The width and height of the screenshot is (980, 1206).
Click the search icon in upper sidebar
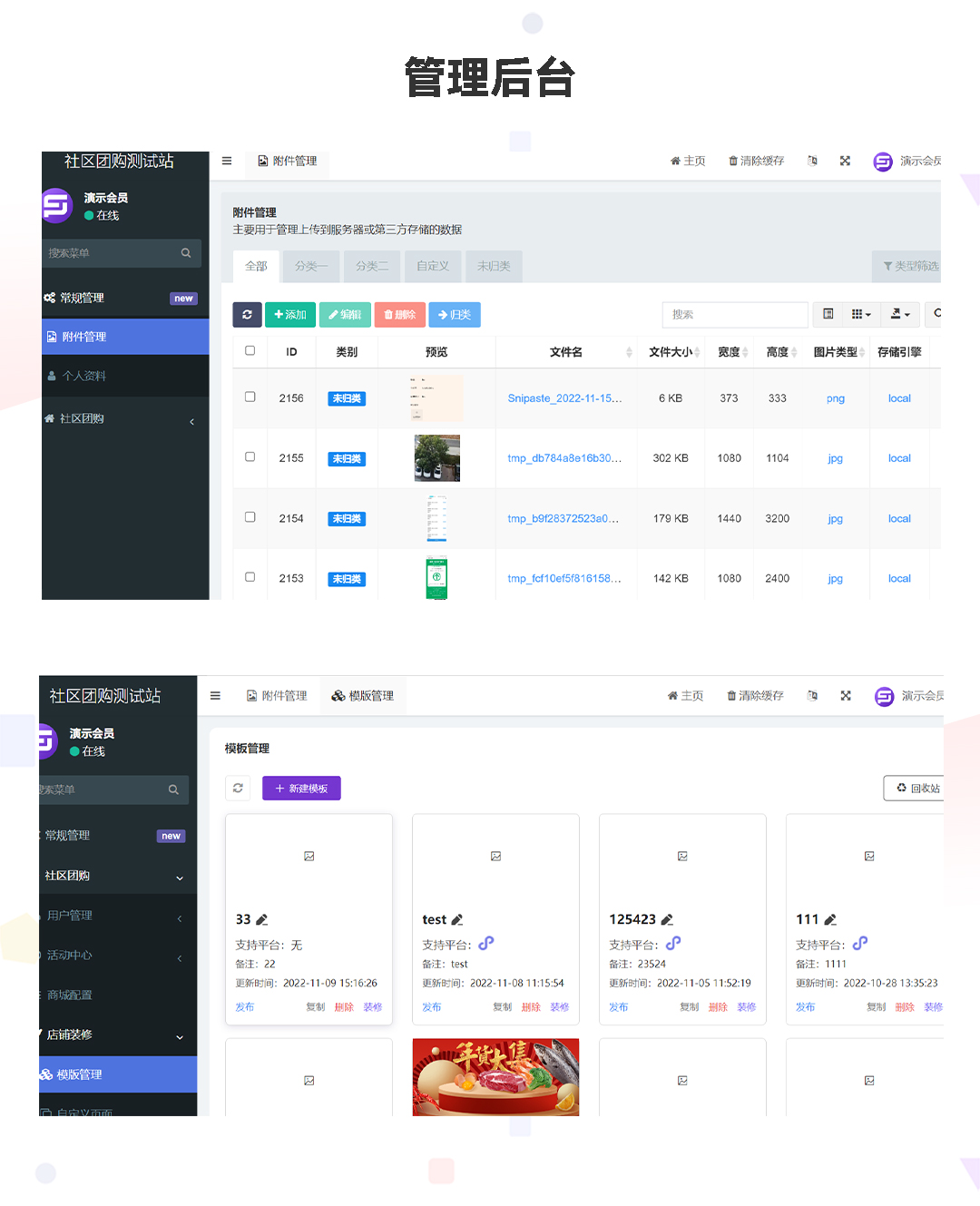pos(186,253)
